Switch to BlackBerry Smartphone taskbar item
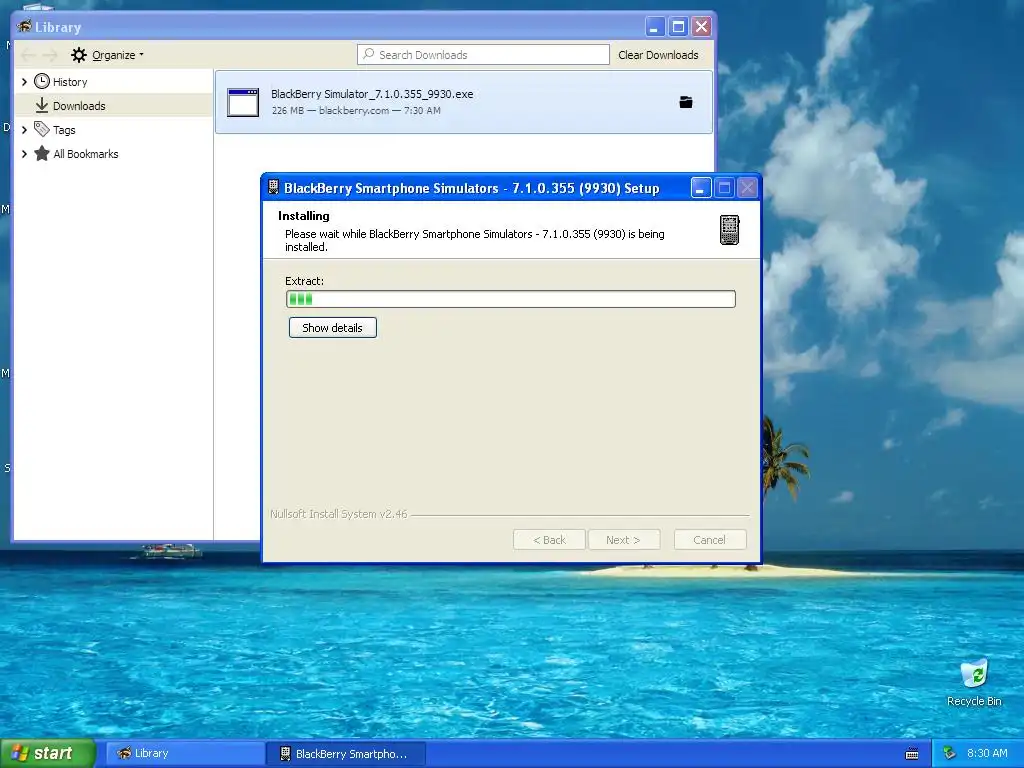Viewport: 1024px width, 768px height. (345, 754)
